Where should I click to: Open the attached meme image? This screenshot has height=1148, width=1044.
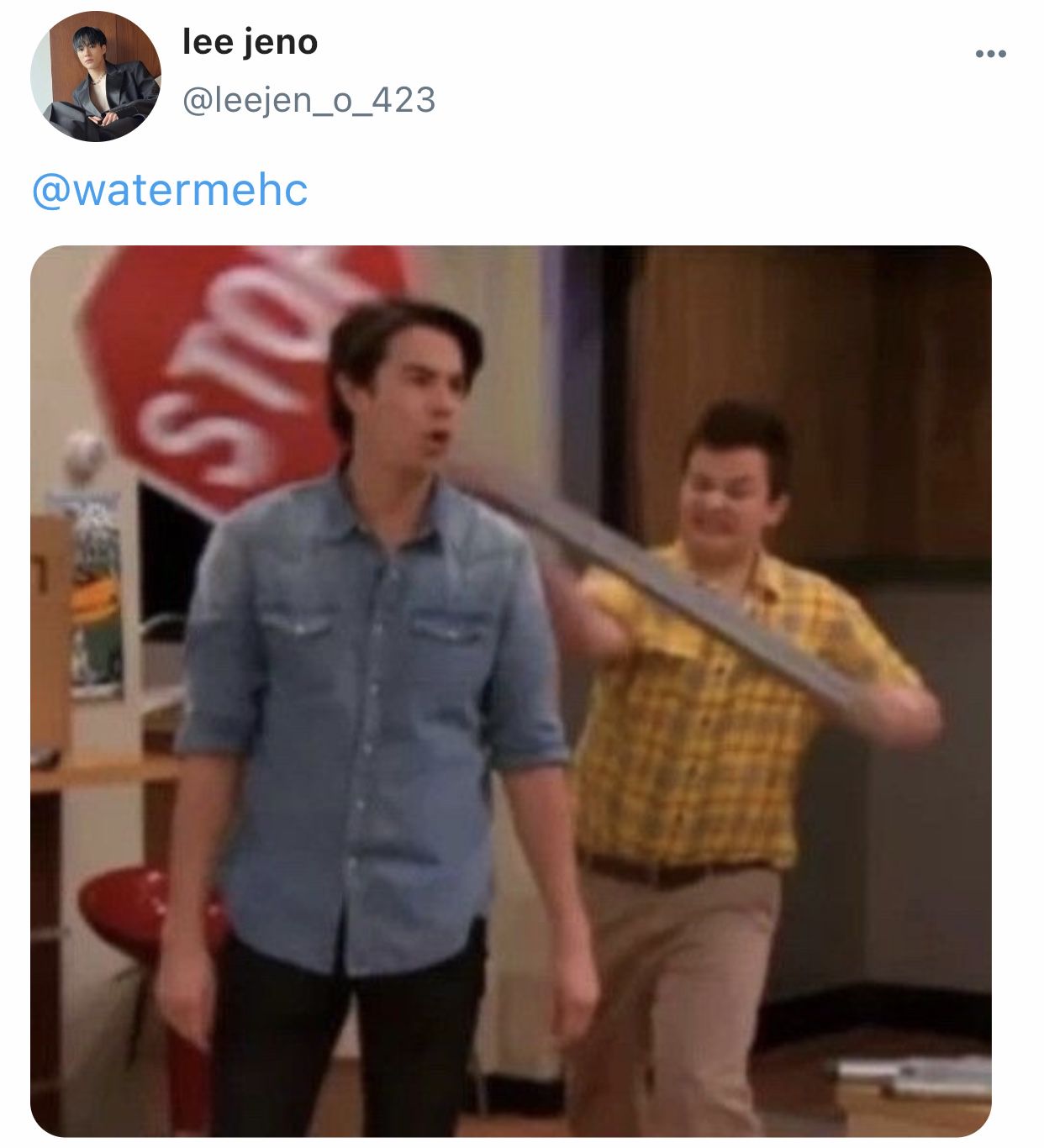coord(511,691)
